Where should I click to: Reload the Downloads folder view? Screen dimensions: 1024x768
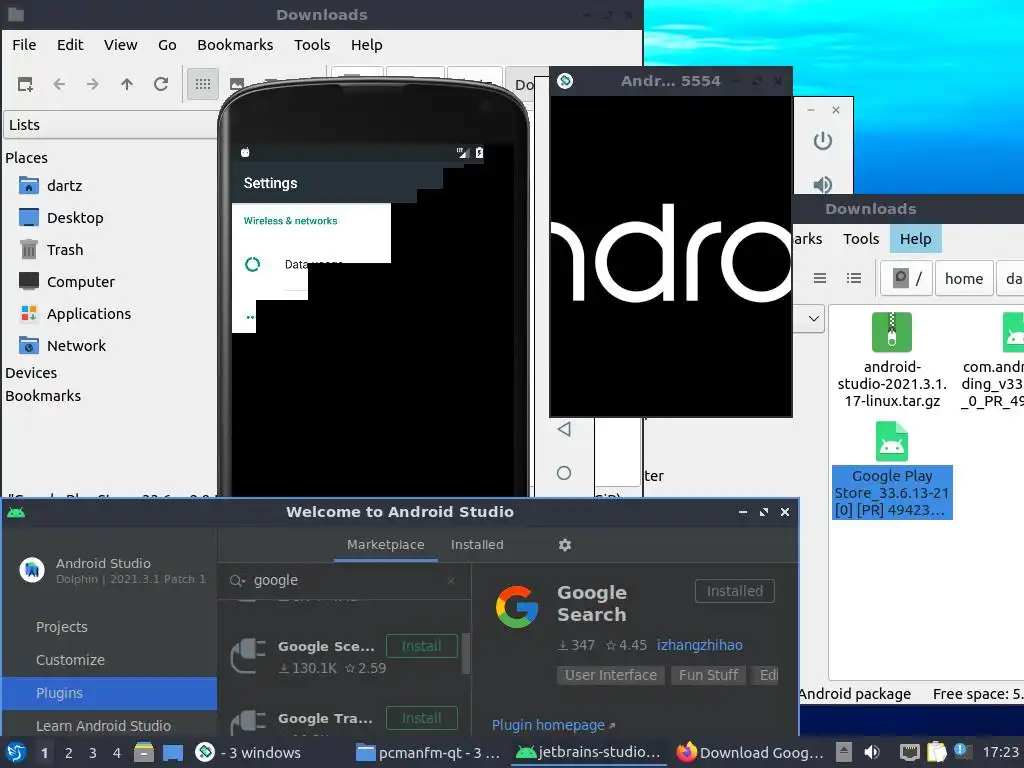pos(161,84)
